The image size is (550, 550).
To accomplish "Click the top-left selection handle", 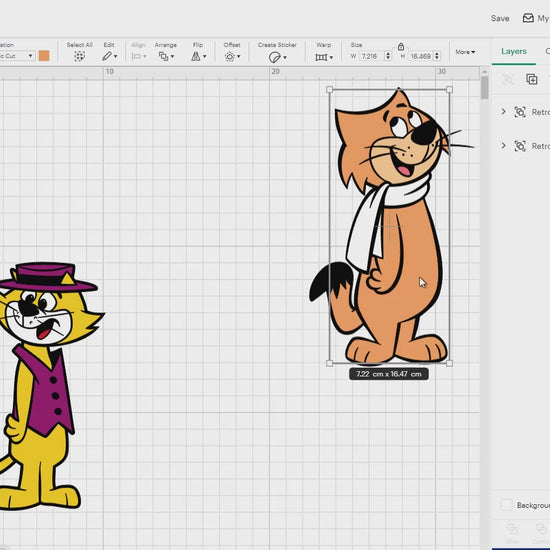I will pyautogui.click(x=329, y=90).
